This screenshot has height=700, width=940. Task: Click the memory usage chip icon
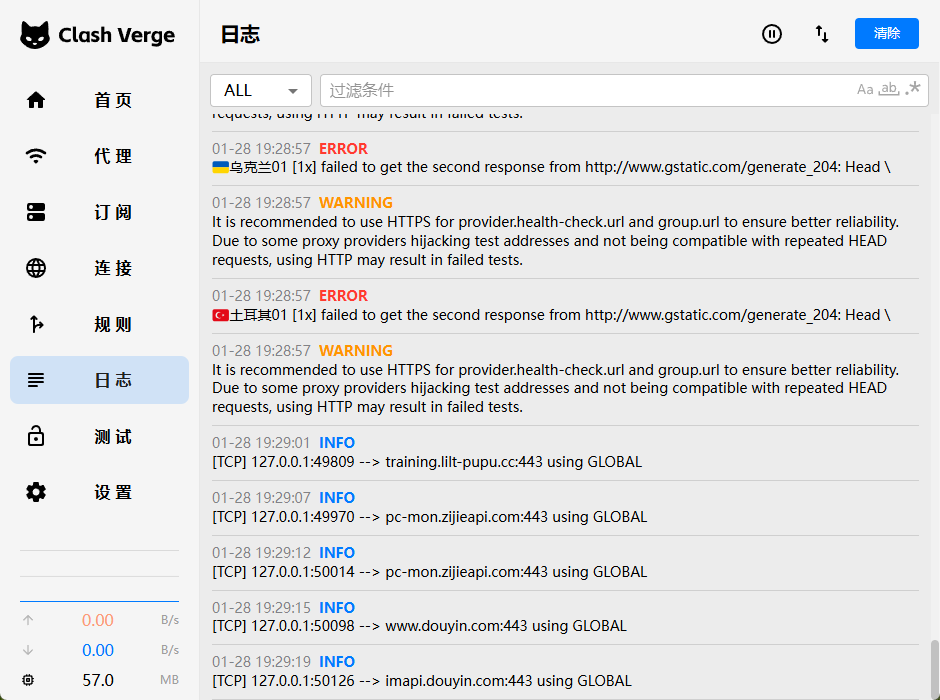[28, 680]
